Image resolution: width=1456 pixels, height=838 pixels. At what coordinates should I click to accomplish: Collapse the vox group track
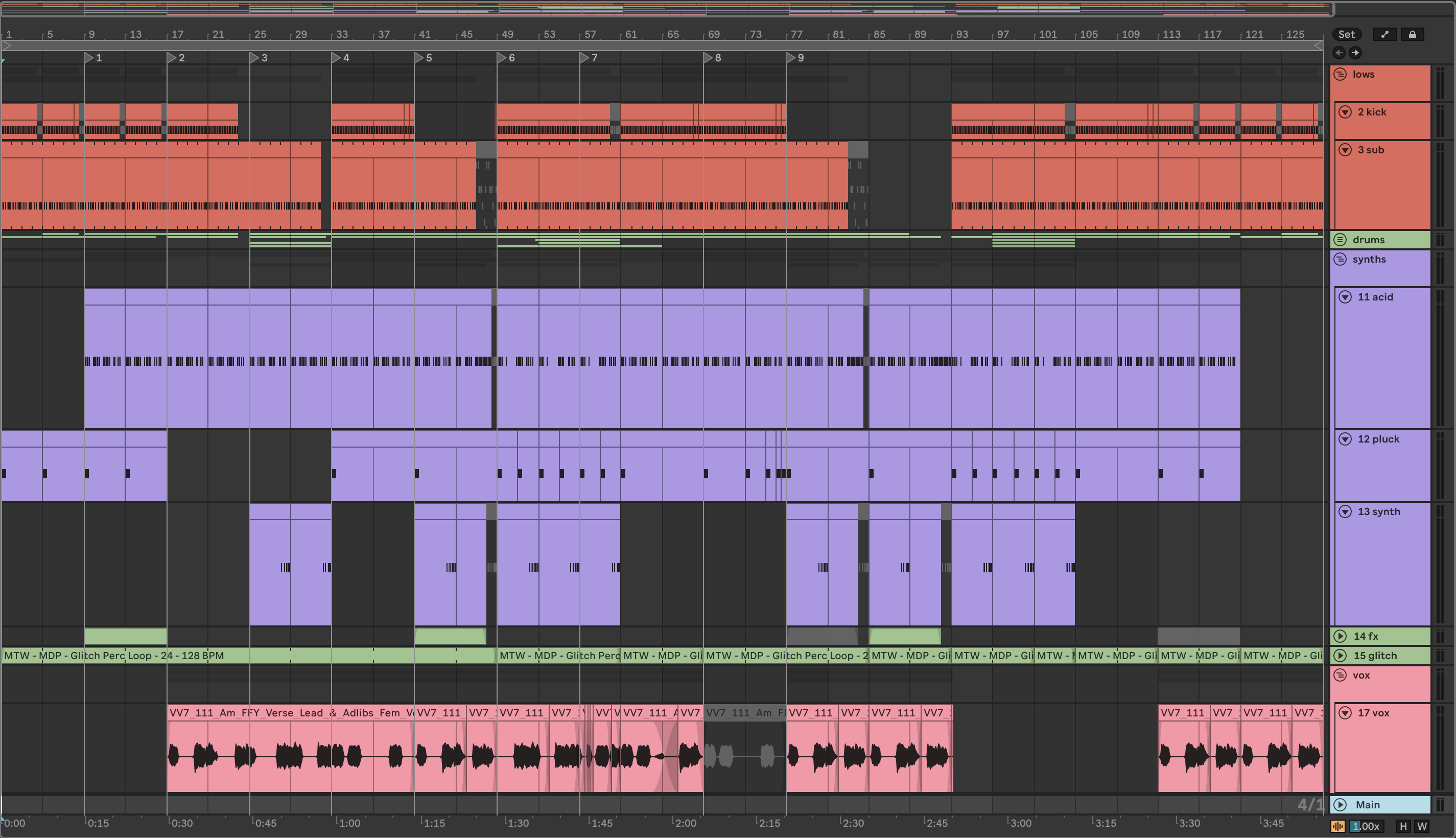pyautogui.click(x=1340, y=675)
